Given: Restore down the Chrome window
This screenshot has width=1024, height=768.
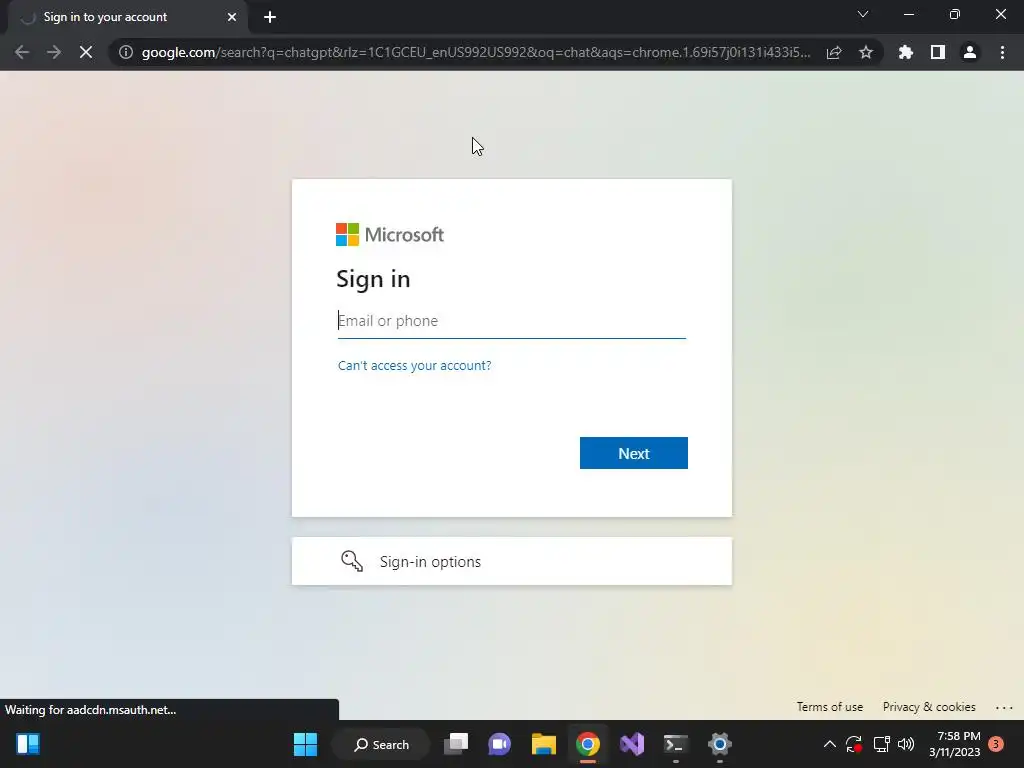Looking at the screenshot, I should pos(955,14).
